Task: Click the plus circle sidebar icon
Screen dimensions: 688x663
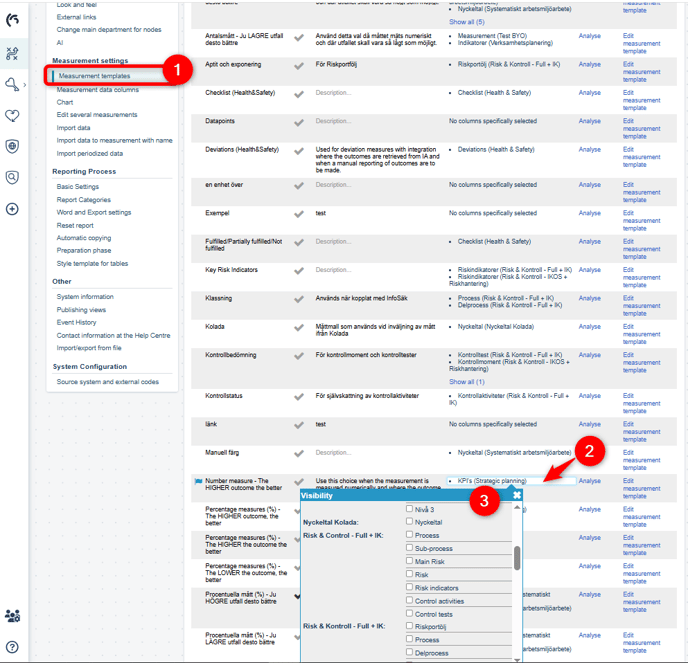Action: tap(13, 209)
